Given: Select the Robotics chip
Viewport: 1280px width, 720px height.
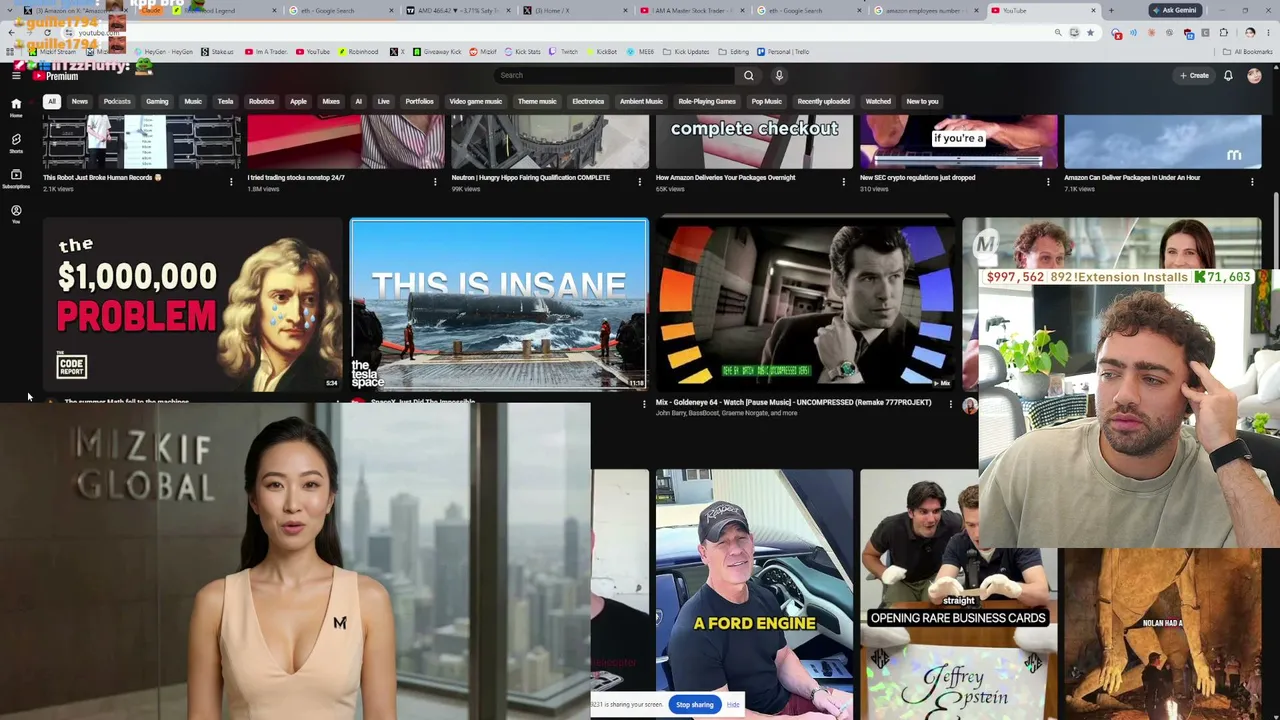Looking at the screenshot, I should 261,101.
